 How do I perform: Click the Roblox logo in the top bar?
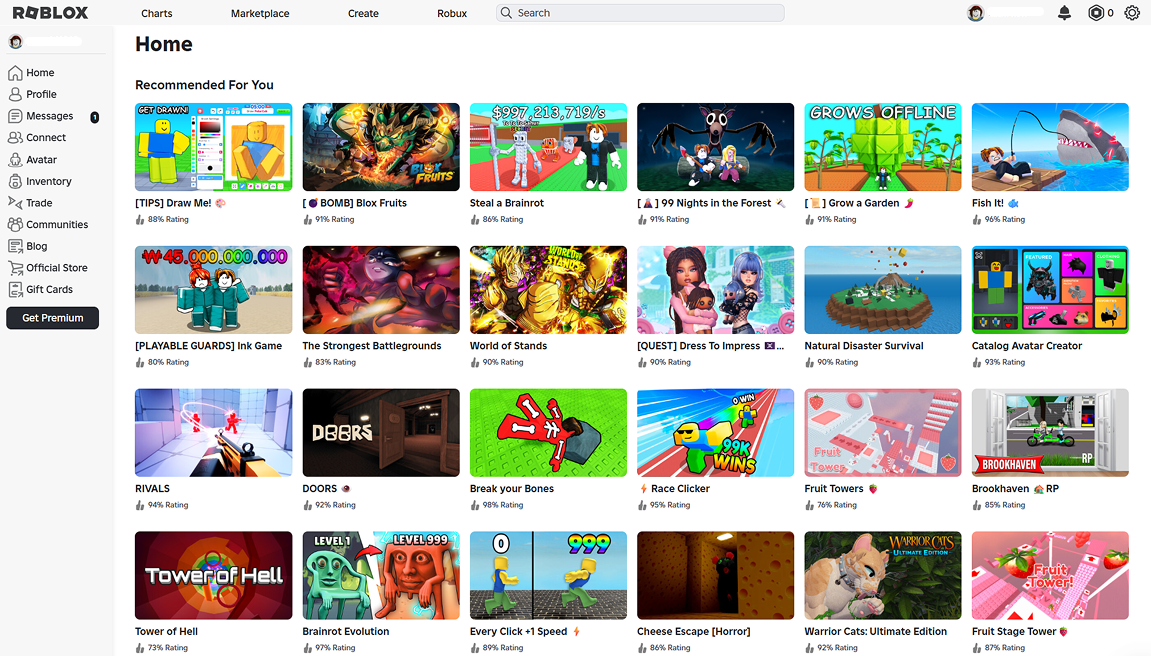click(x=48, y=13)
